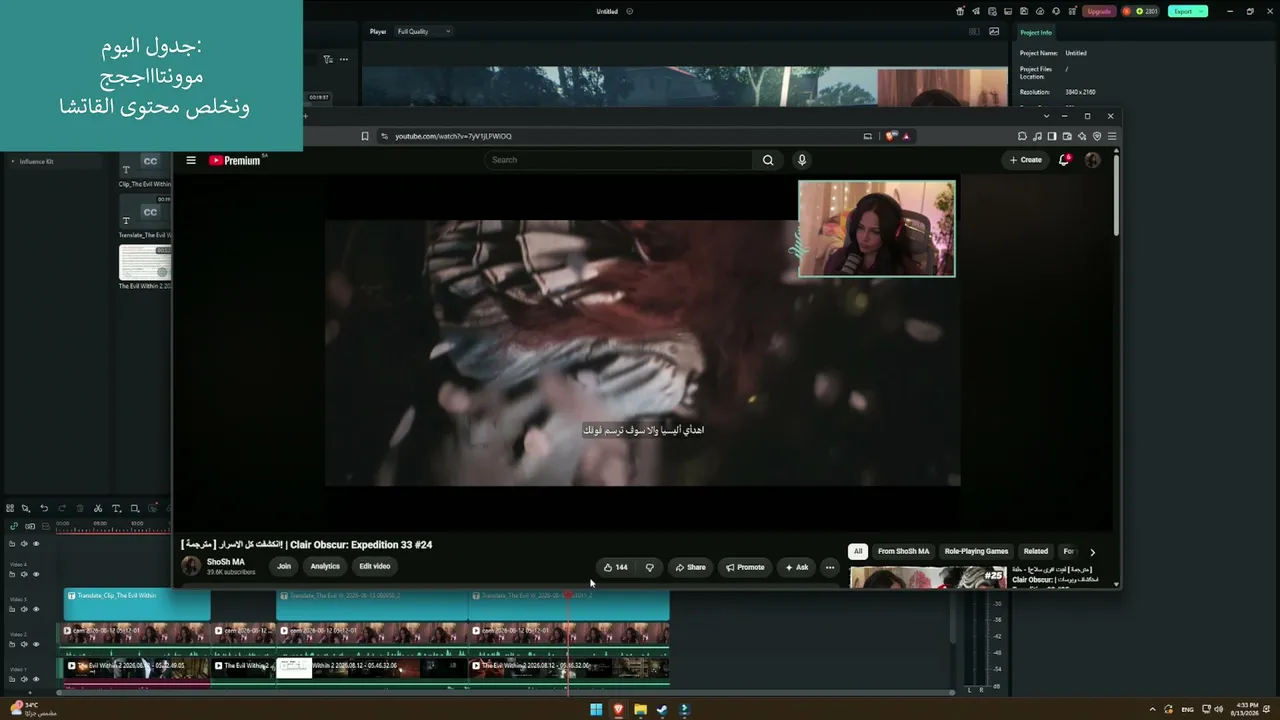Screen dimensions: 1280x720
Task: Click the YouTube page vertical scrollbar
Action: 1116,195
